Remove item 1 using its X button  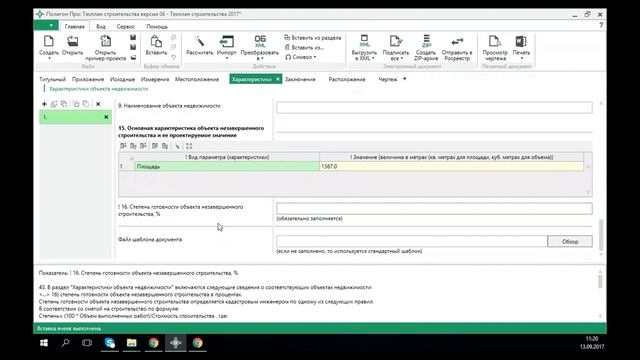(106, 117)
